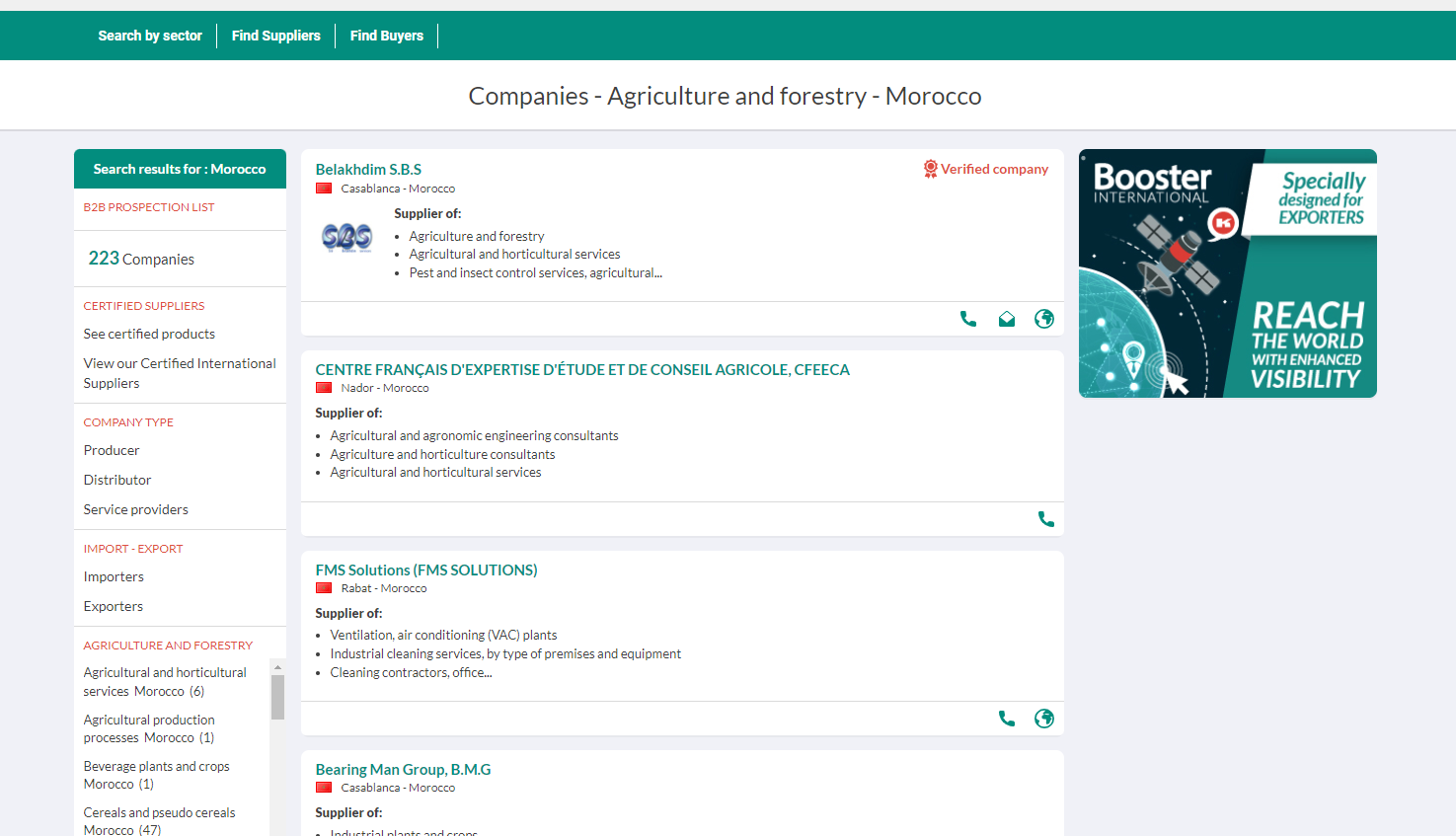The image size is (1456, 836).
Task: Click View our Certified International Suppliers
Action: click(x=180, y=373)
